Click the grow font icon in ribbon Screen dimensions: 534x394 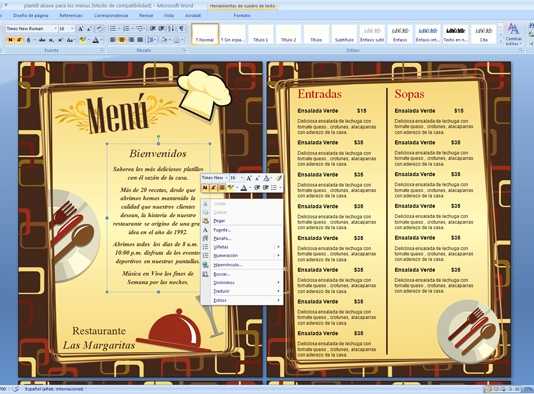click(x=81, y=29)
